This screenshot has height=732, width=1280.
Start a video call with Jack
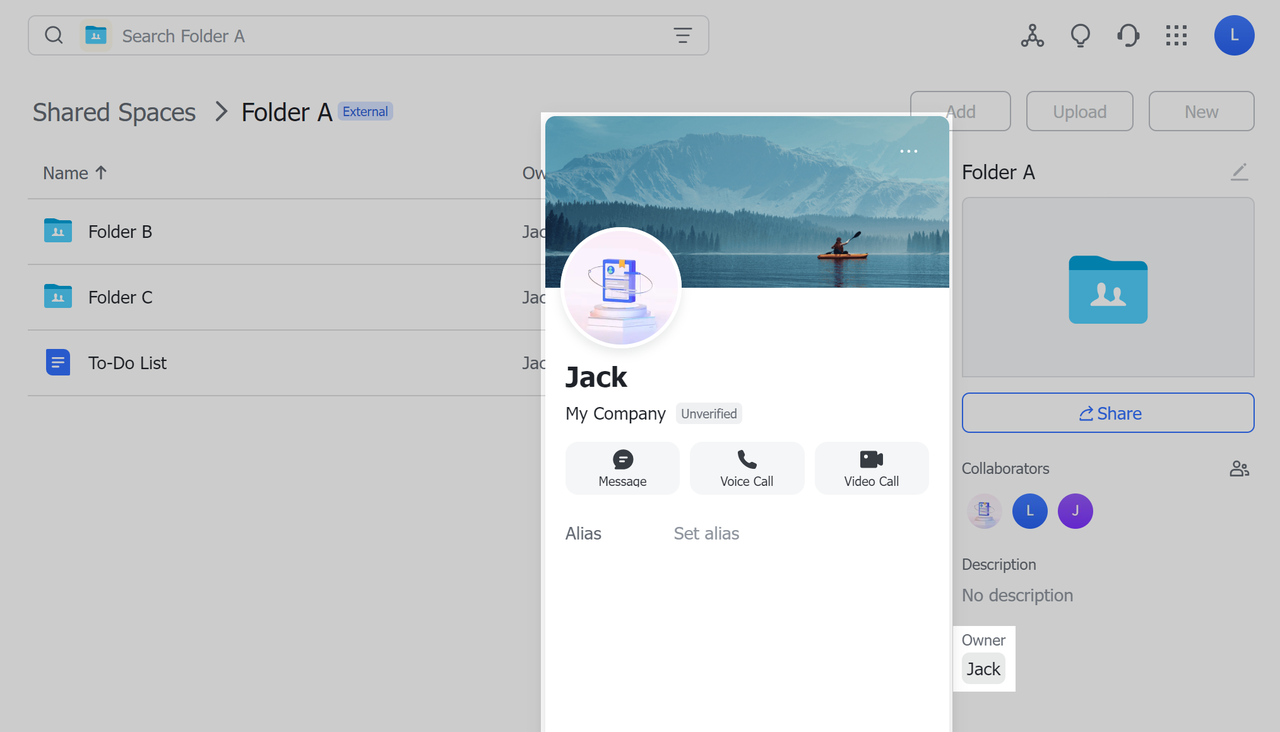871,468
